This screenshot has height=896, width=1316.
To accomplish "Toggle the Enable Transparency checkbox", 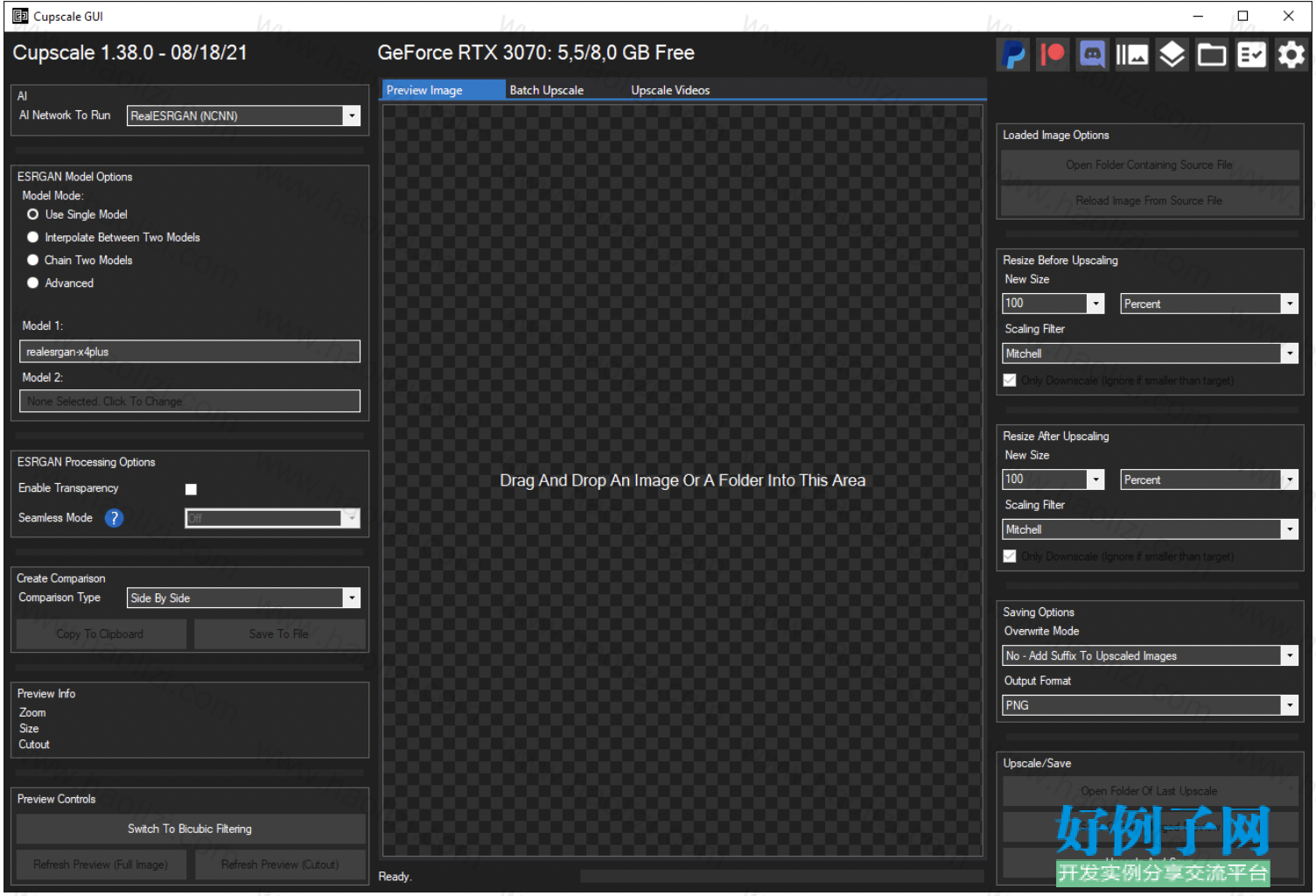I will (x=191, y=489).
